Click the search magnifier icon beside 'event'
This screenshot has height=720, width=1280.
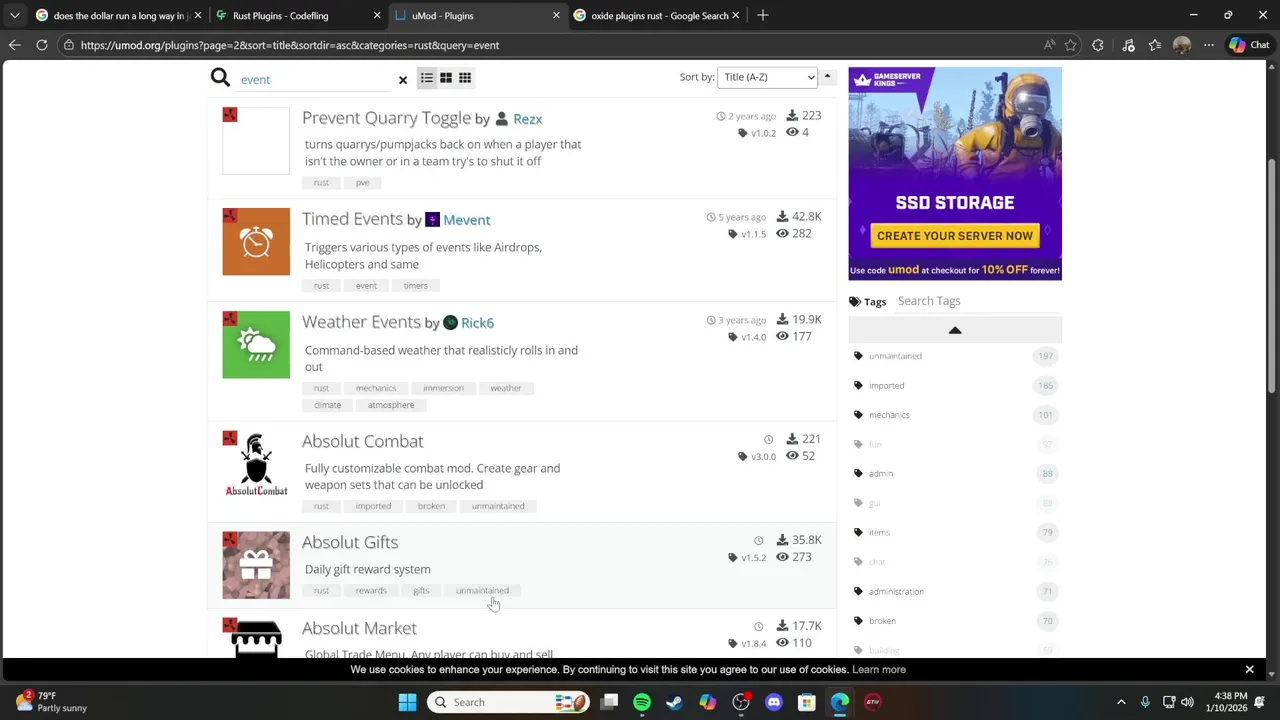click(220, 78)
